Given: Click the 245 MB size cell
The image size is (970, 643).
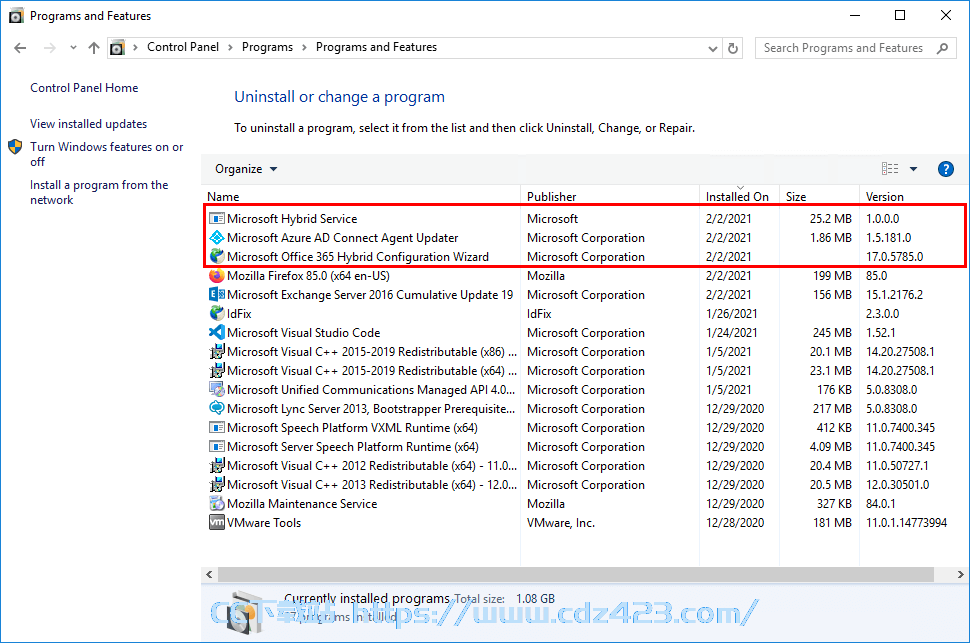Looking at the screenshot, I should [832, 332].
